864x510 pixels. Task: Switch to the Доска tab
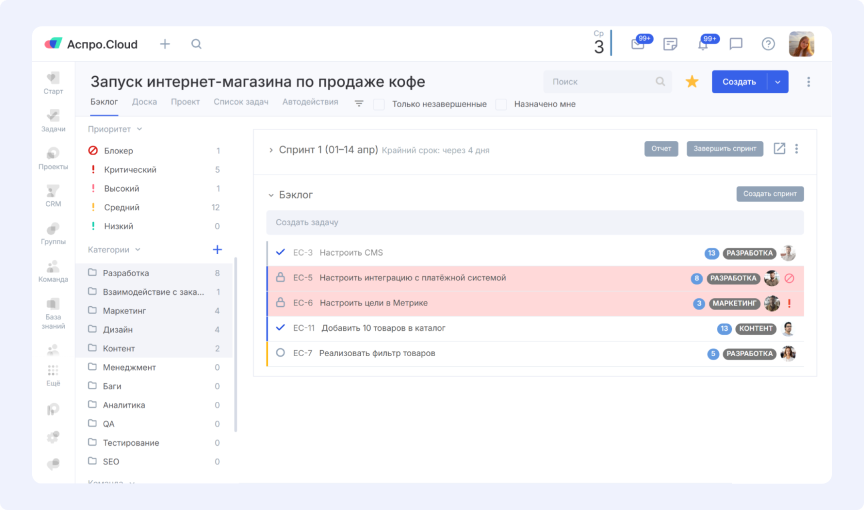click(144, 102)
